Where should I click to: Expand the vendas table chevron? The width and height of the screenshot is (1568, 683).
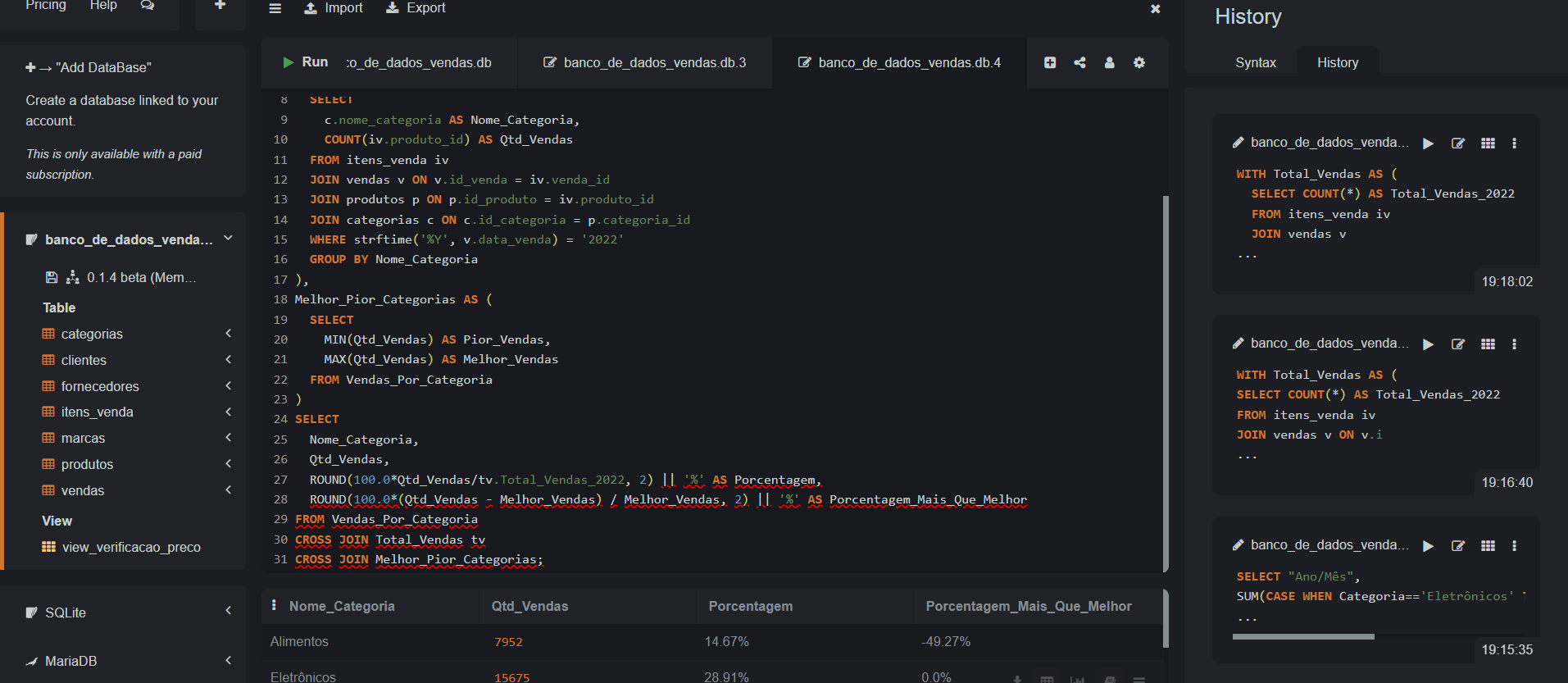[x=229, y=489]
